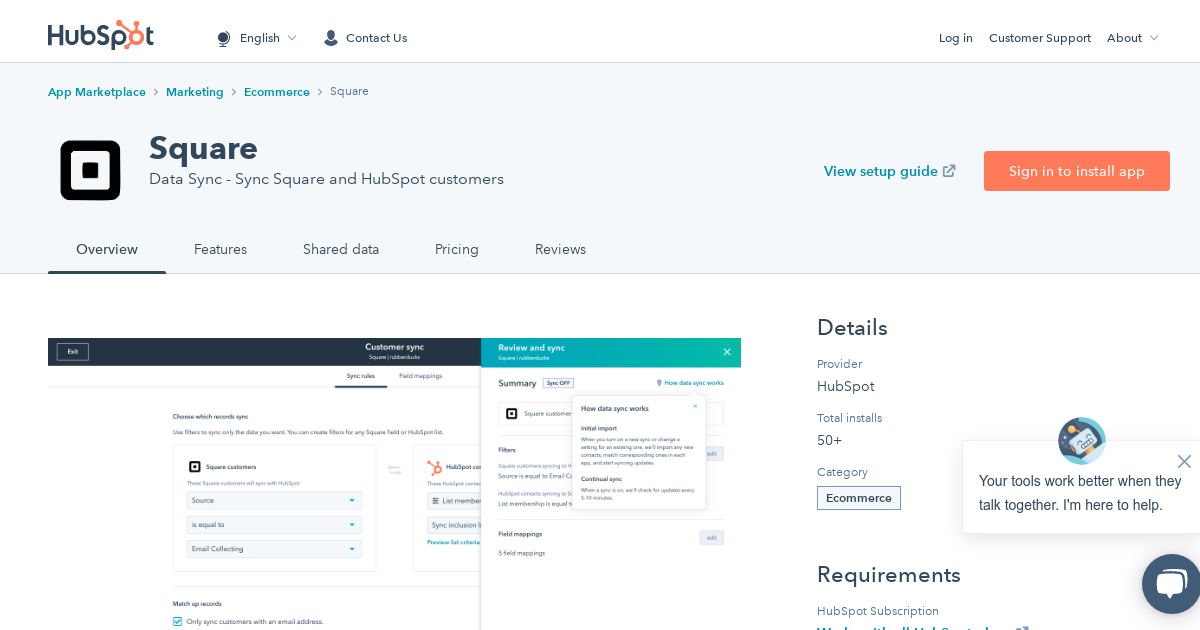1200x630 pixels.
Task: Click the Square app logo beside the title
Action: pyautogui.click(x=90, y=169)
